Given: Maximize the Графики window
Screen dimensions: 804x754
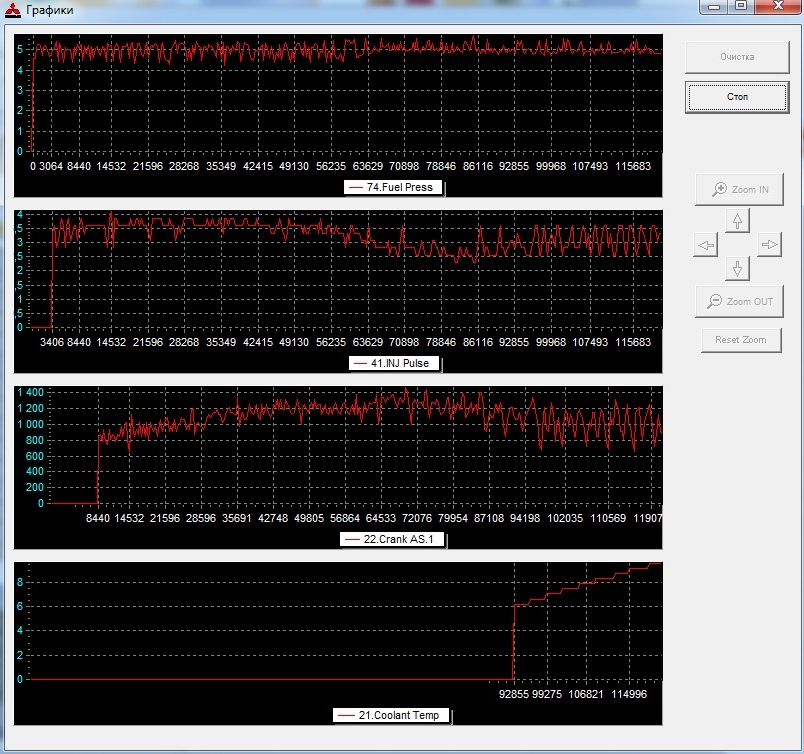Looking at the screenshot, I should (741, 7).
